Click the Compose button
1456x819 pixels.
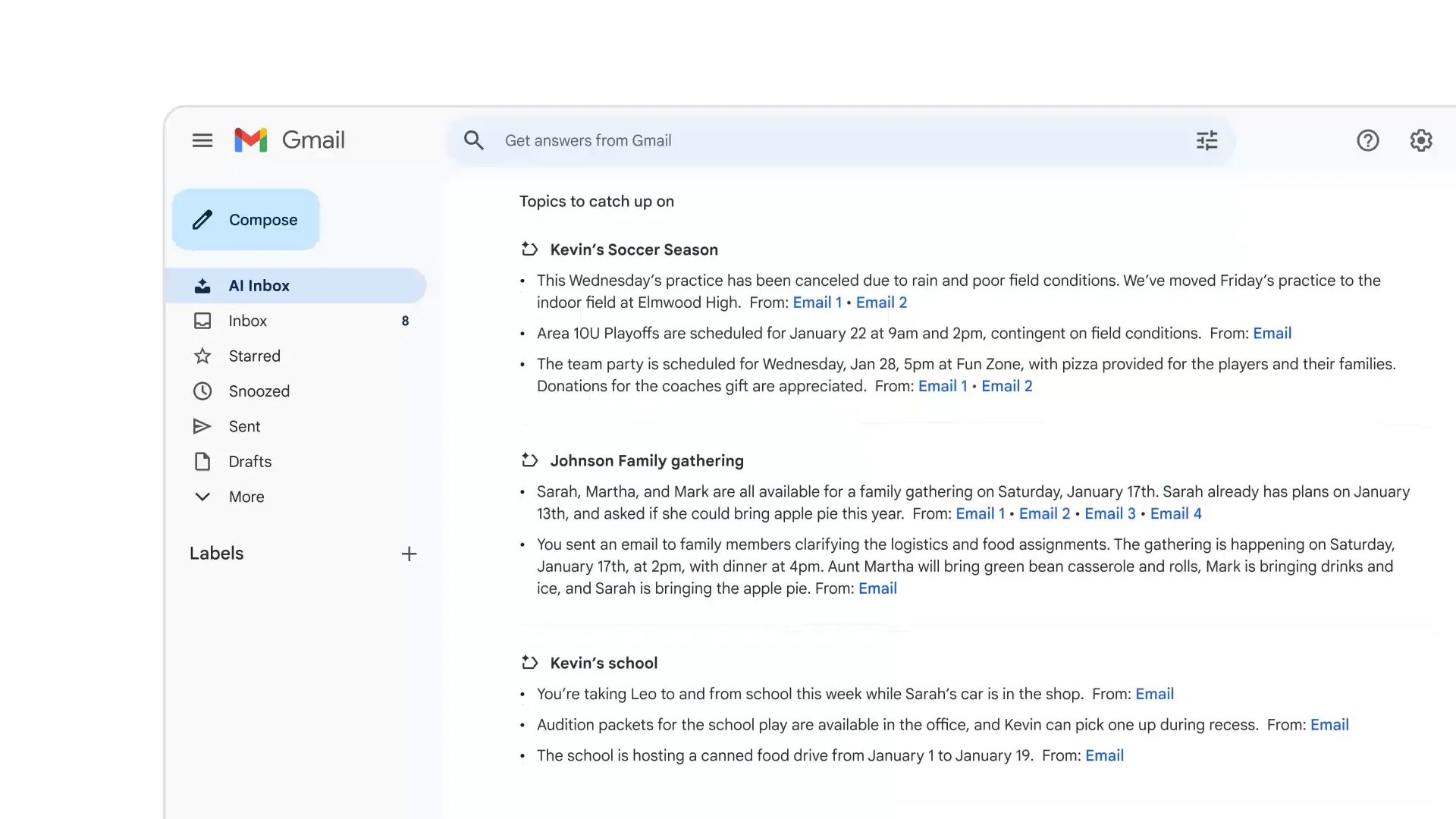(x=246, y=220)
